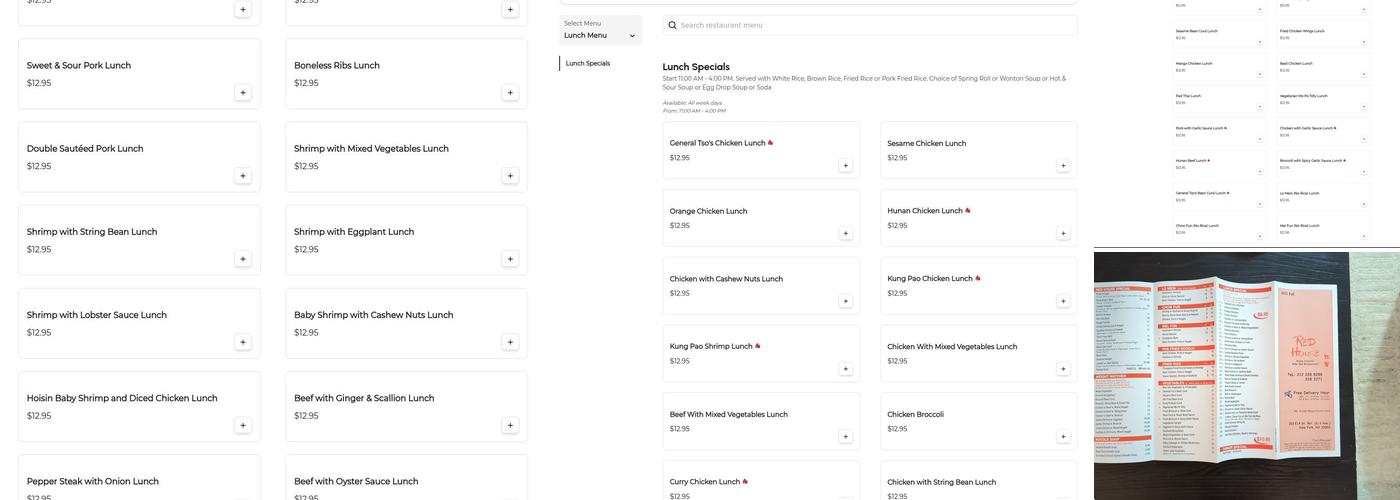Focus the Search restaurant menu field

(870, 26)
